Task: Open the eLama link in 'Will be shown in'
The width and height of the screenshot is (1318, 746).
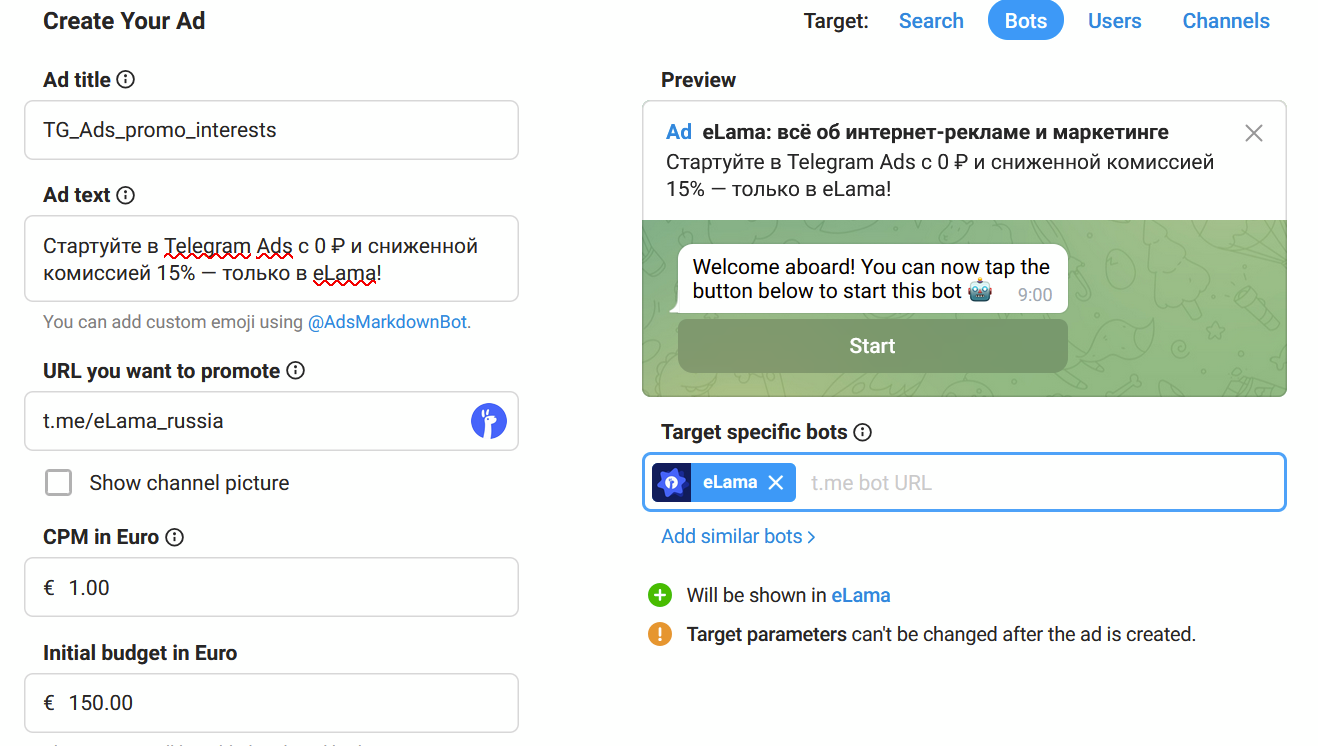Action: coord(860,595)
